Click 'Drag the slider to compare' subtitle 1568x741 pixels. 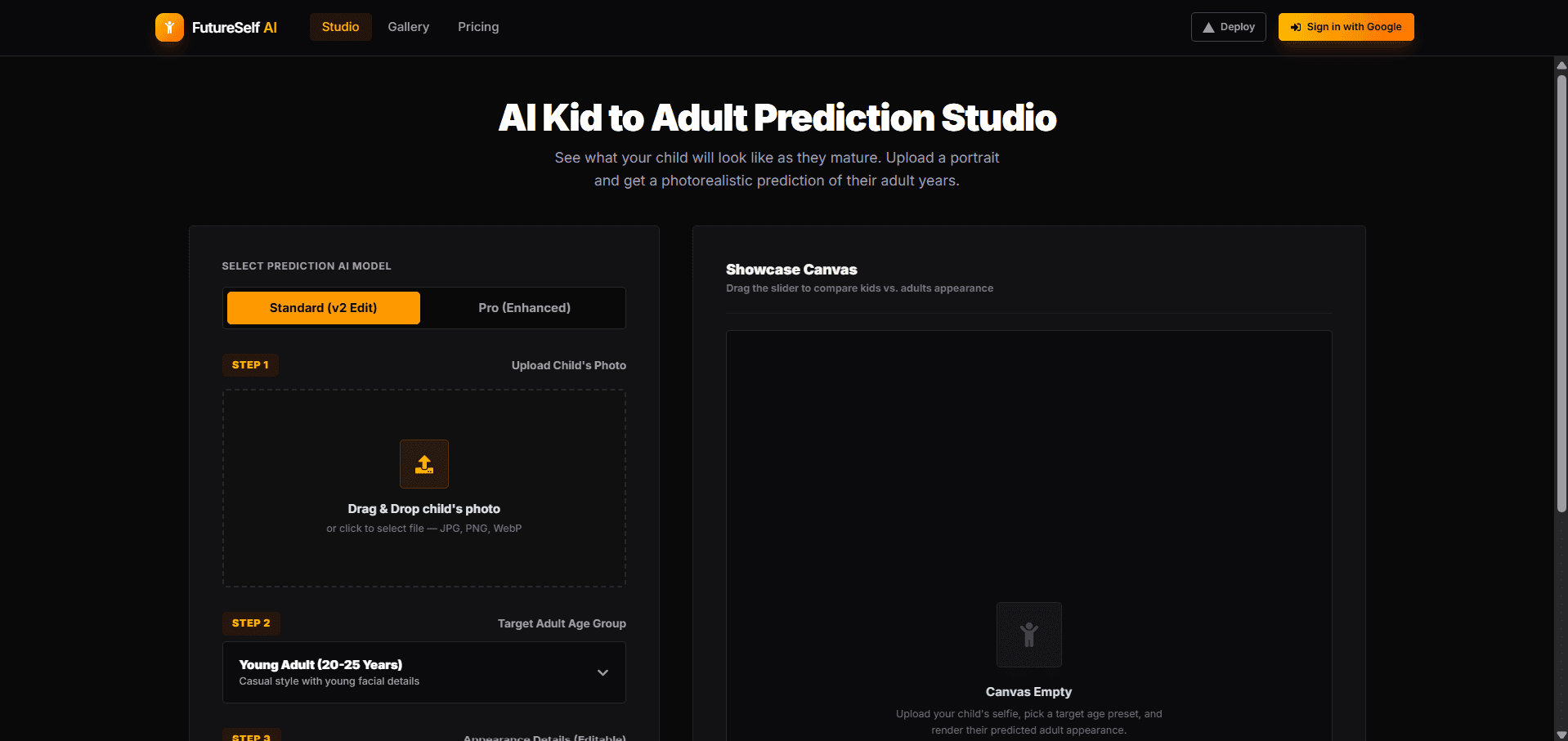860,288
